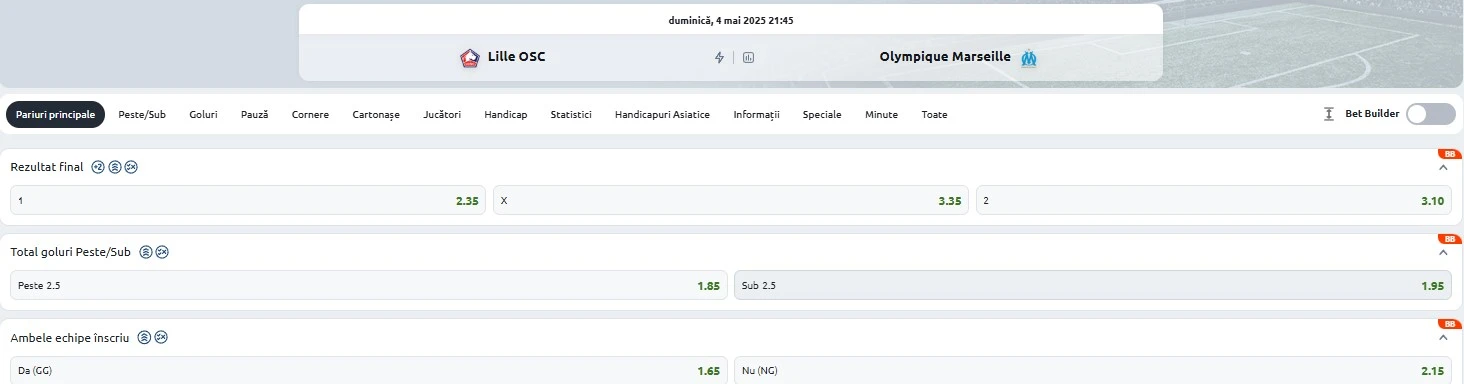Click the lightning bolt icon in match header

point(719,58)
